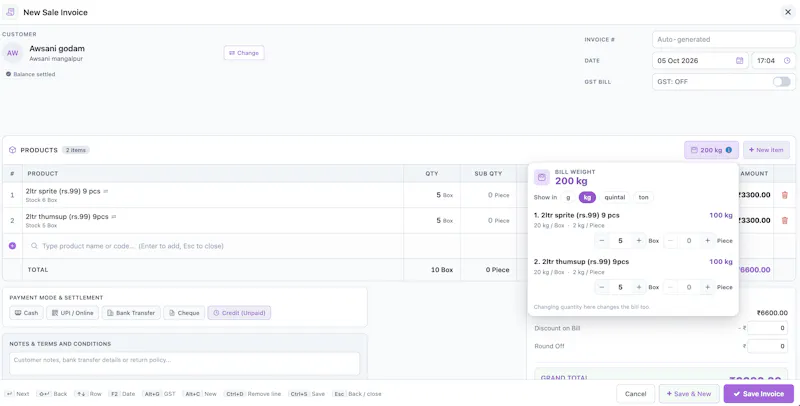Screen dimensions: 800x406
Task: Increase thumsup Box quantity in weight popup
Action: (x=639, y=287)
